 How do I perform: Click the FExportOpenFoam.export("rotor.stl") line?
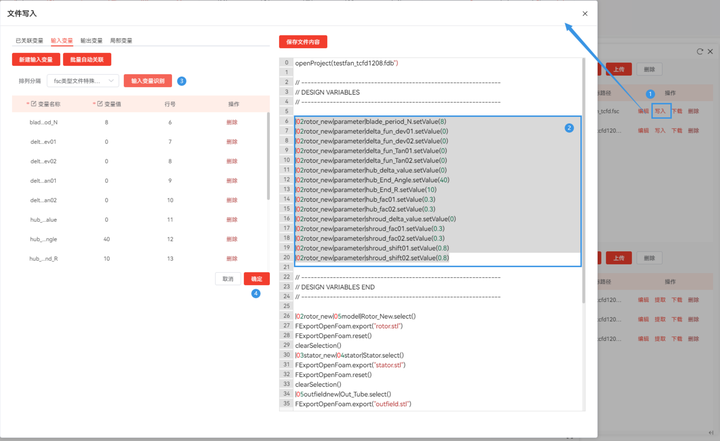click(349, 326)
